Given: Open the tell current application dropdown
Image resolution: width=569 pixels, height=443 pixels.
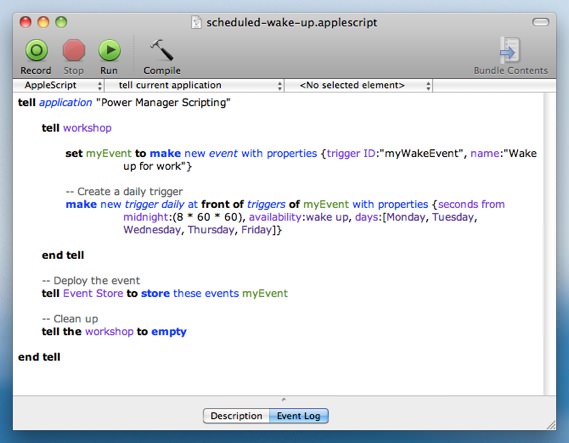Looking at the screenshot, I should [195, 85].
